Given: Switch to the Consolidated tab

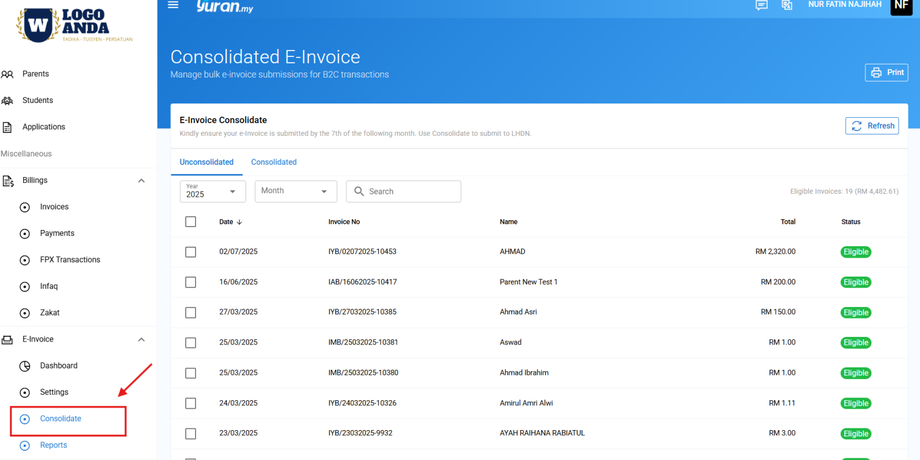Looking at the screenshot, I should (x=273, y=162).
